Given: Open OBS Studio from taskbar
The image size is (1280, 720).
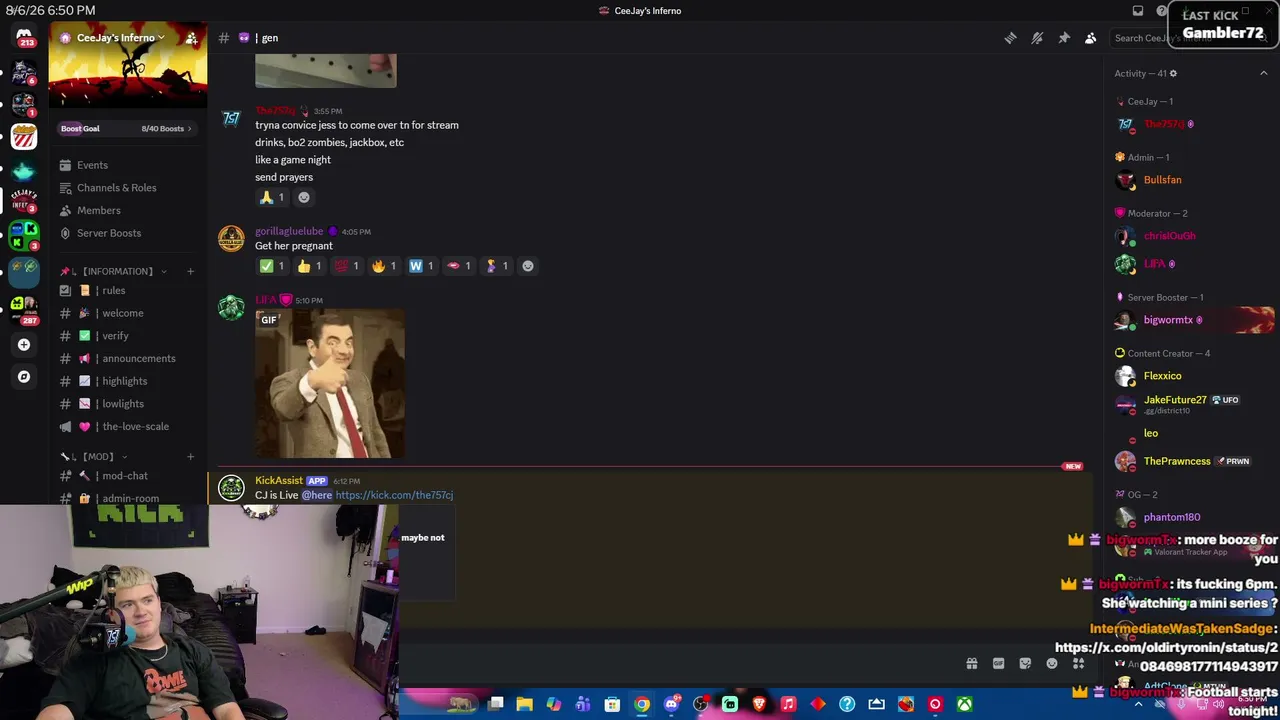Looking at the screenshot, I should [700, 705].
